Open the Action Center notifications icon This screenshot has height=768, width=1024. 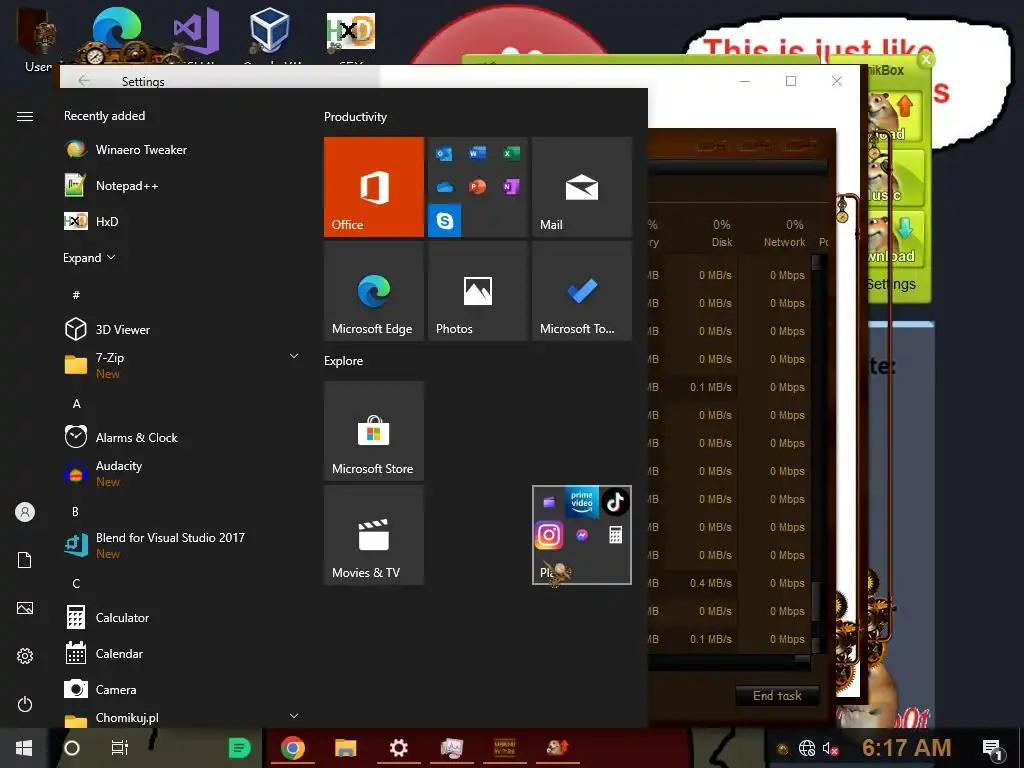993,748
